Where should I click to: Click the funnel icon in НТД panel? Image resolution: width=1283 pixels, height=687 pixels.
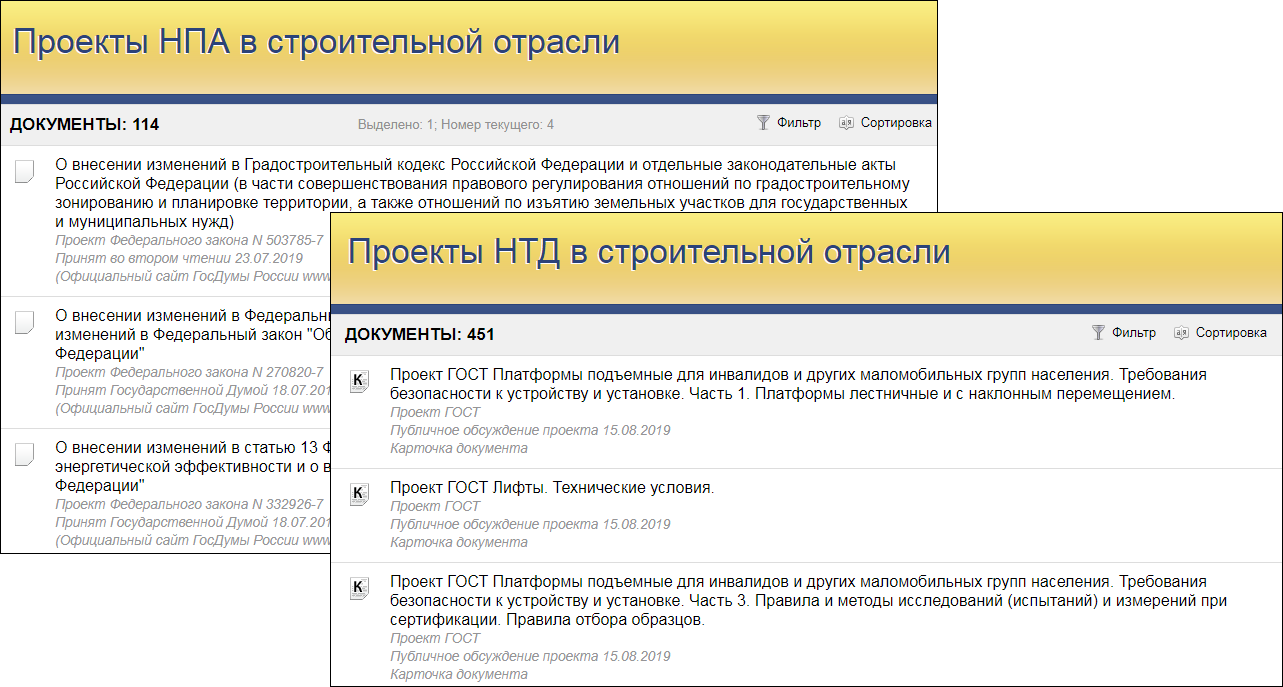coord(1098,333)
